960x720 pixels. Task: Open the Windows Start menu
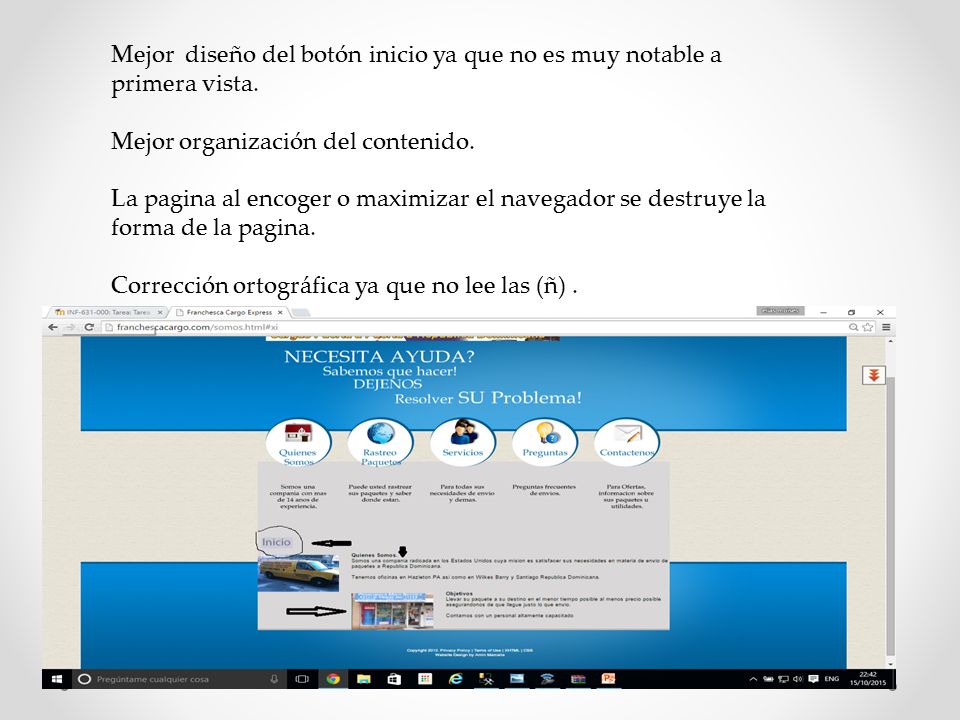(x=57, y=679)
